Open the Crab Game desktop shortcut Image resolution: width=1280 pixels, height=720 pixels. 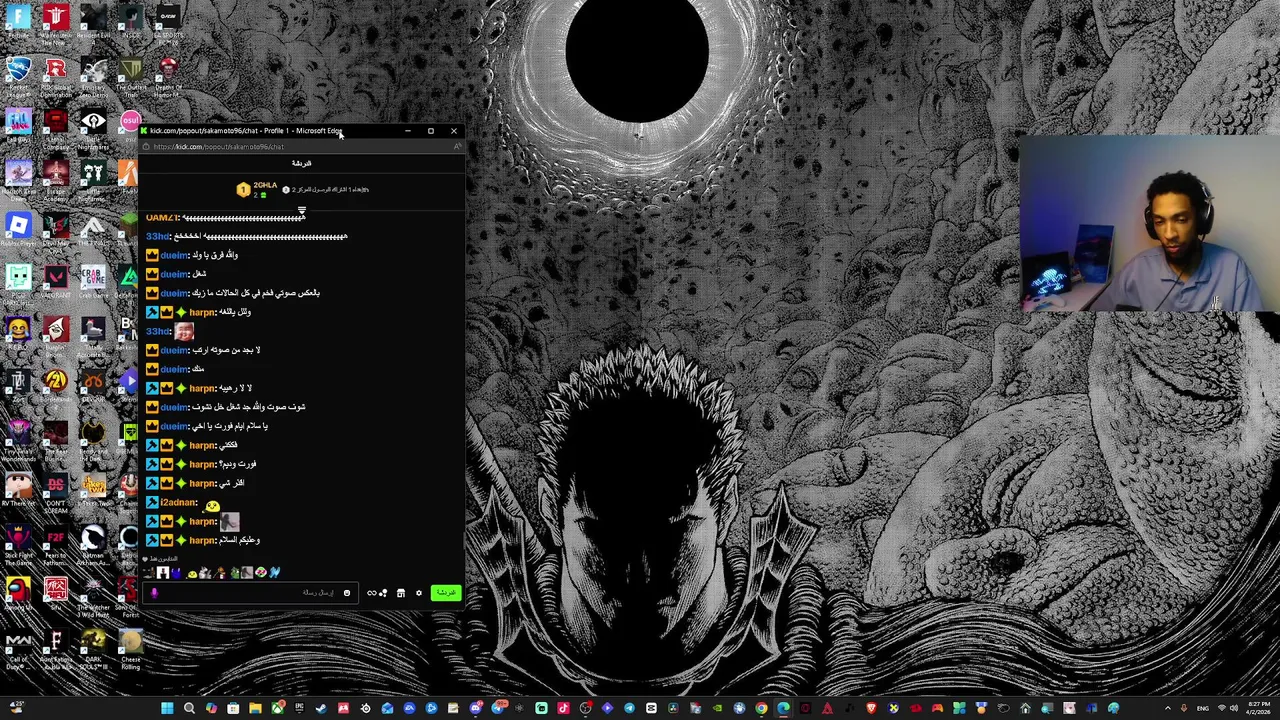point(93,280)
